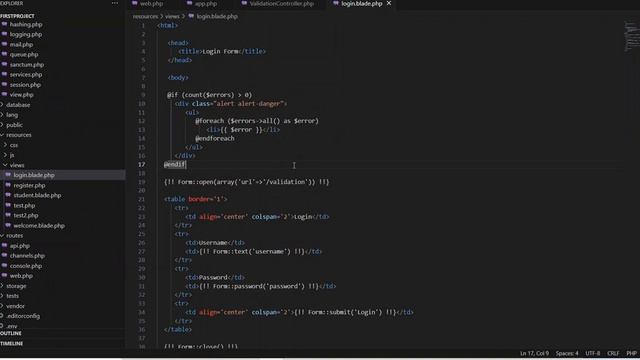Open student.blade.php in the views folder
The image size is (640, 360).
pyautogui.click(x=37, y=196)
